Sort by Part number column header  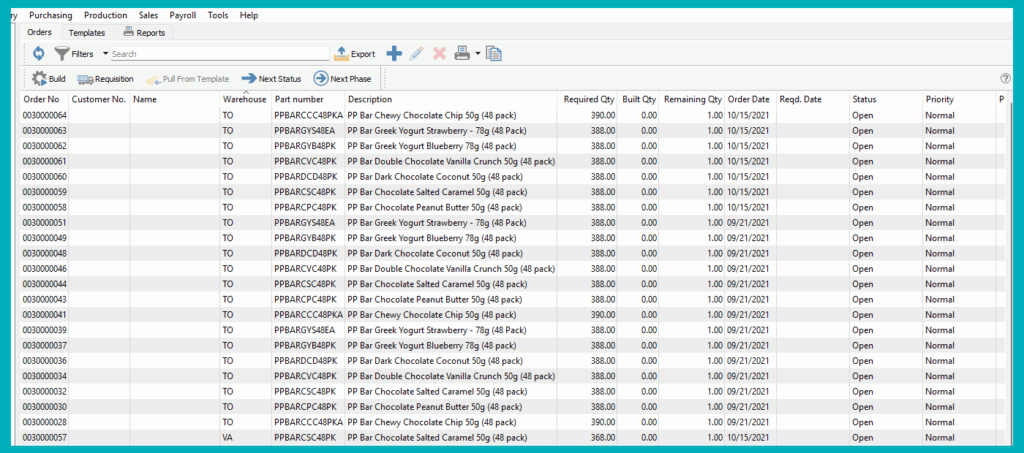pyautogui.click(x=308, y=100)
